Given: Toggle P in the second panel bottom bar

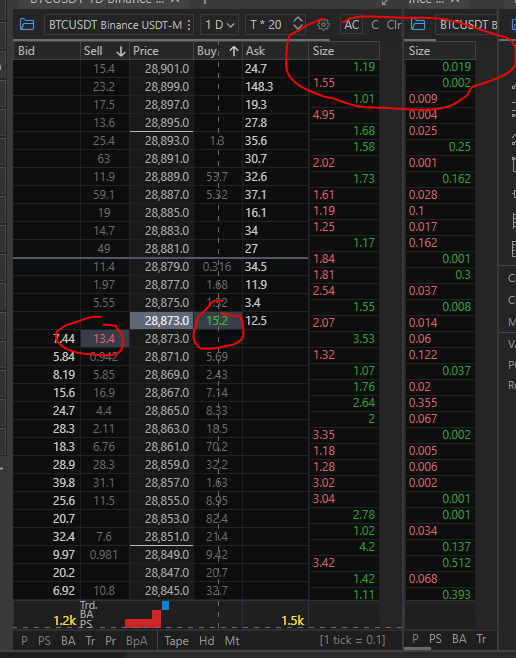Looking at the screenshot, I should tap(415, 639).
